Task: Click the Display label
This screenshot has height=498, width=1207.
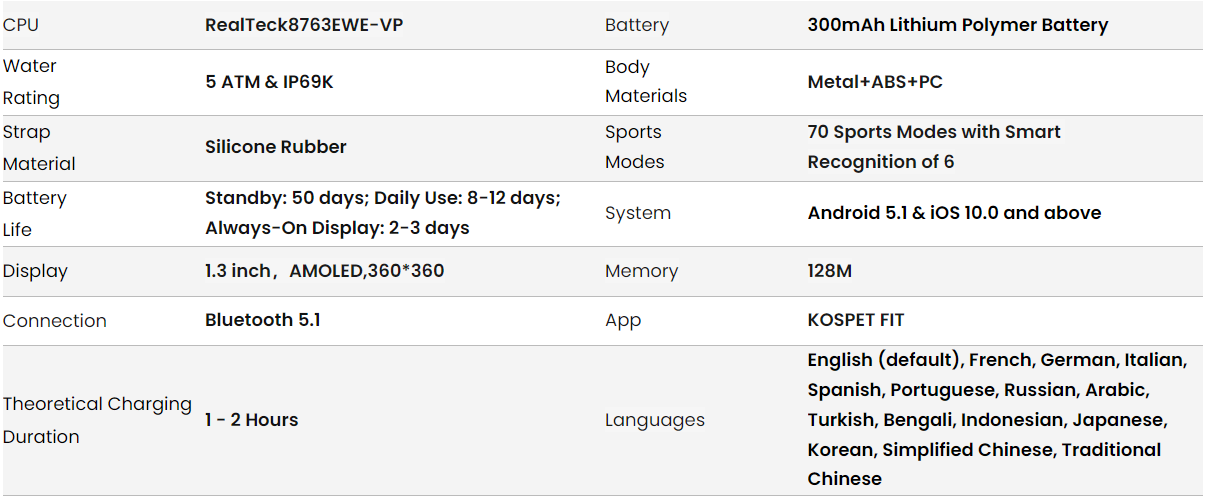Action: (35, 271)
